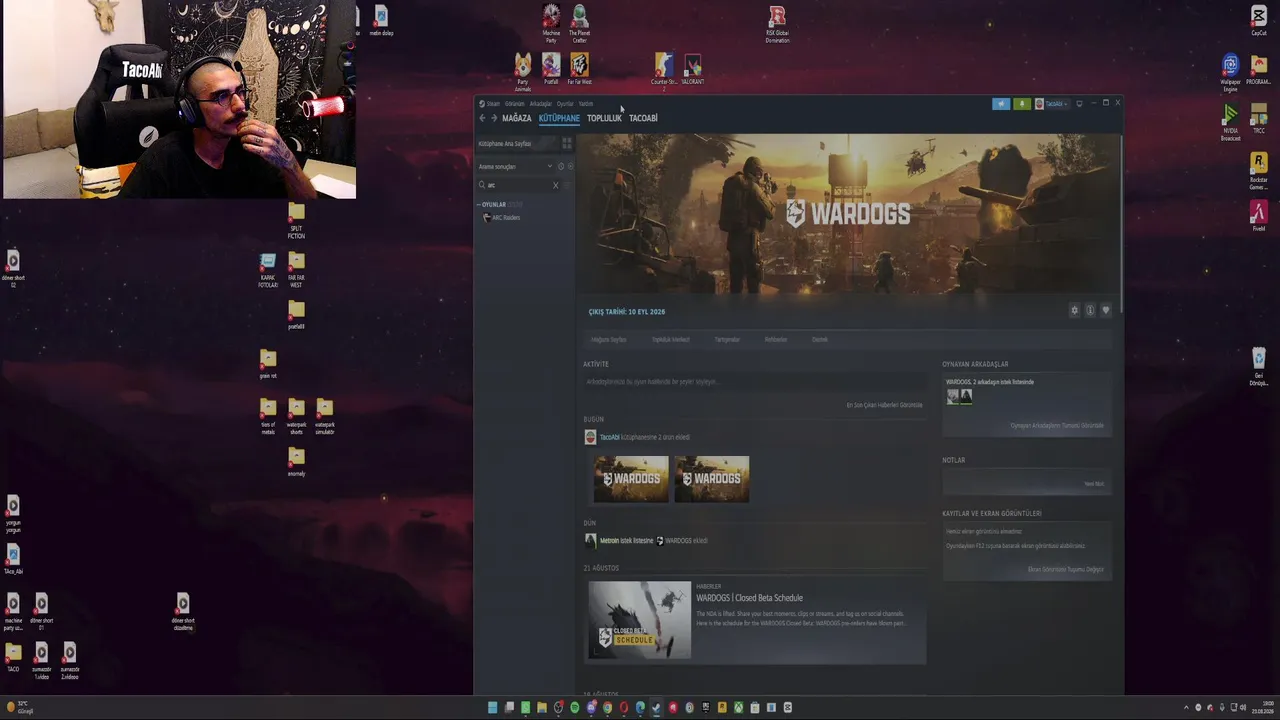Open RISK Global Domination desktop shortcut
This screenshot has height=720, width=1280.
coord(777,24)
